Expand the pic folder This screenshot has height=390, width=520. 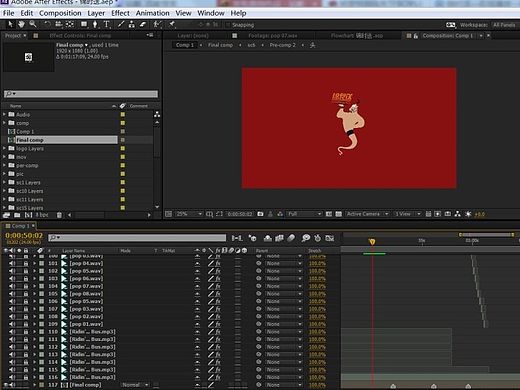click(x=4, y=174)
